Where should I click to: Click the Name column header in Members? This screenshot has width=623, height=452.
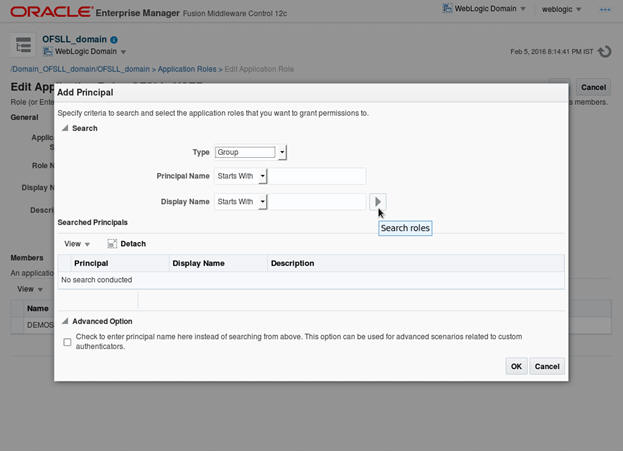coord(38,308)
